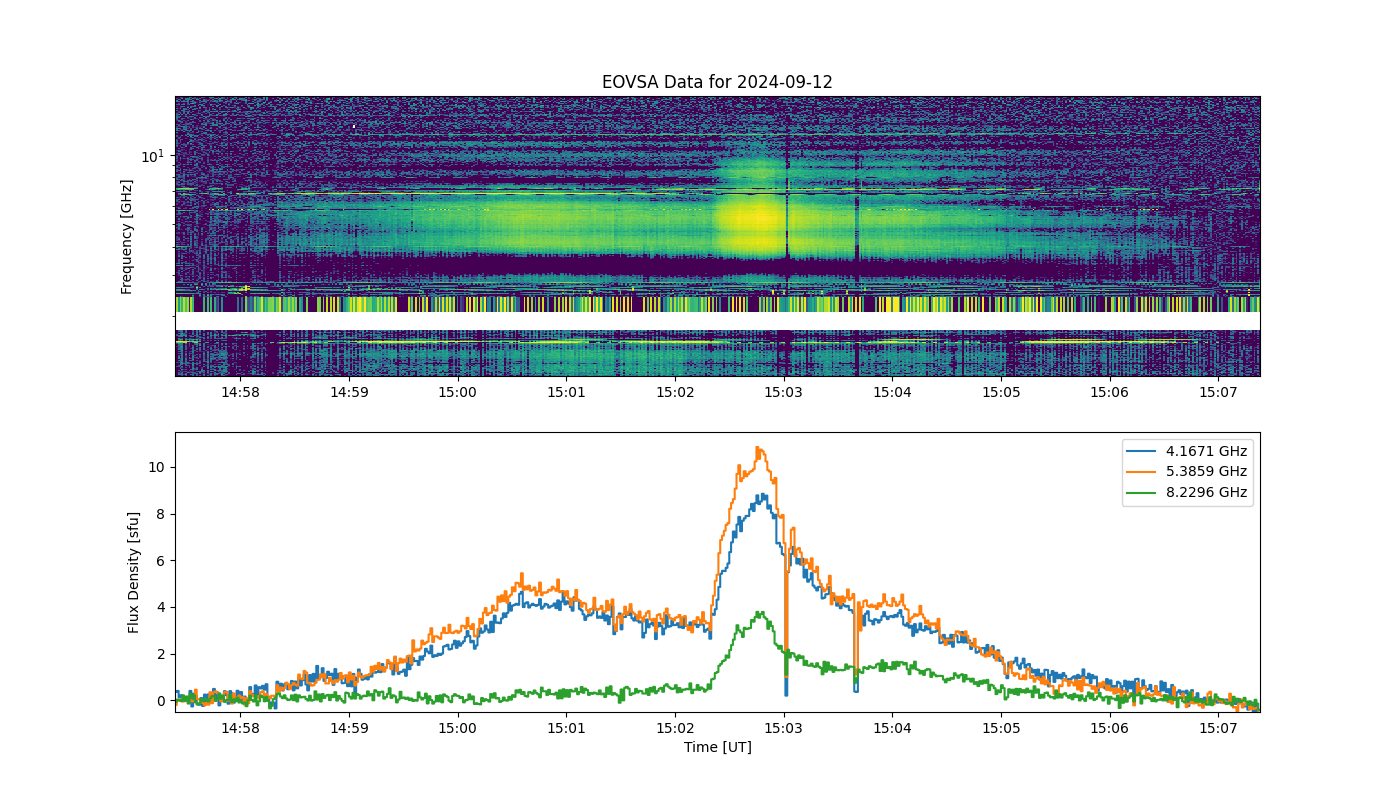Click the 'Time [UT]' x-axis label
1400x800 pixels.
coord(717,747)
